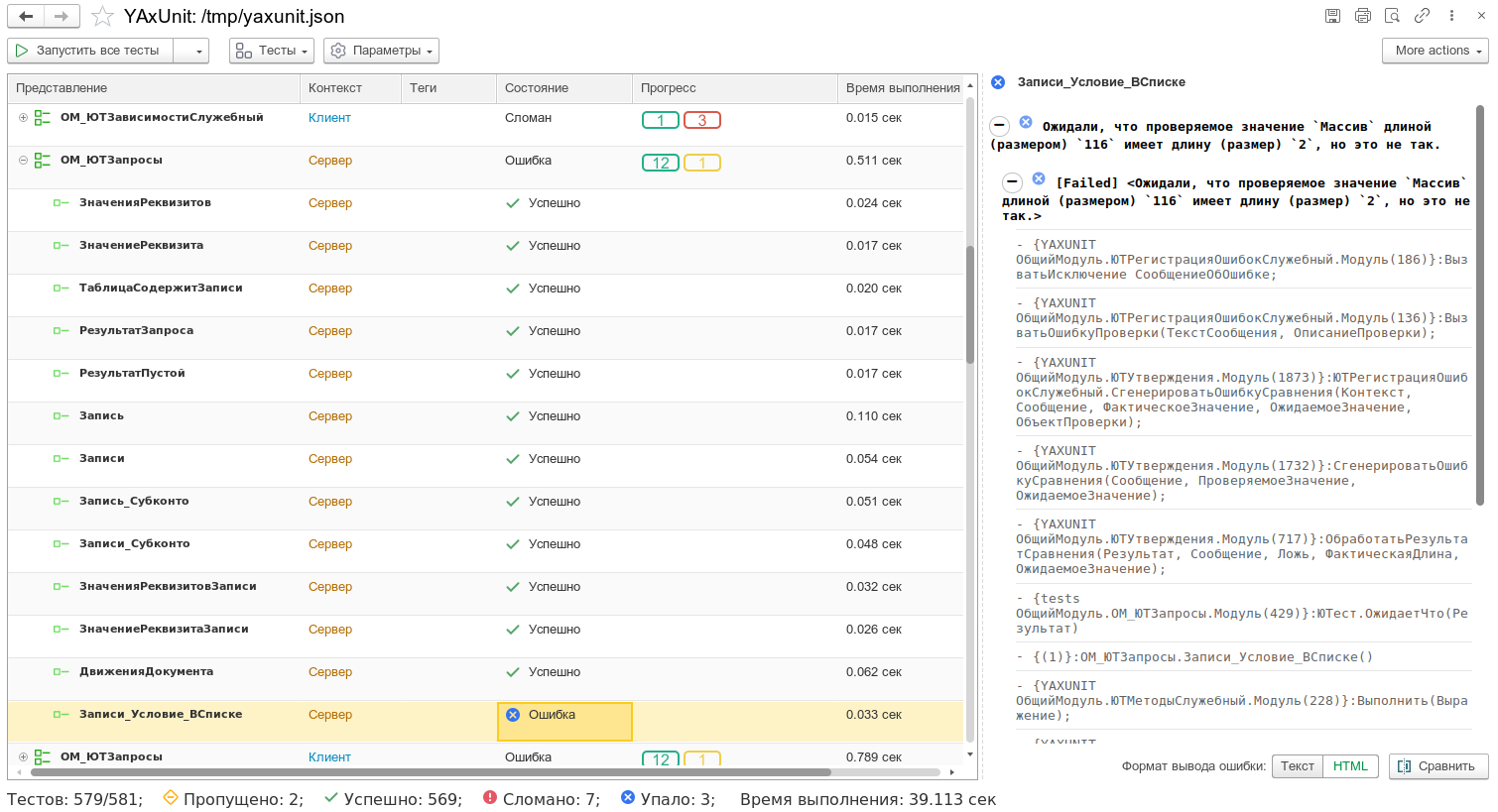1498x812 pixels.
Task: Click the error icon before the 'Ожидали' message
Action: (x=1026, y=123)
